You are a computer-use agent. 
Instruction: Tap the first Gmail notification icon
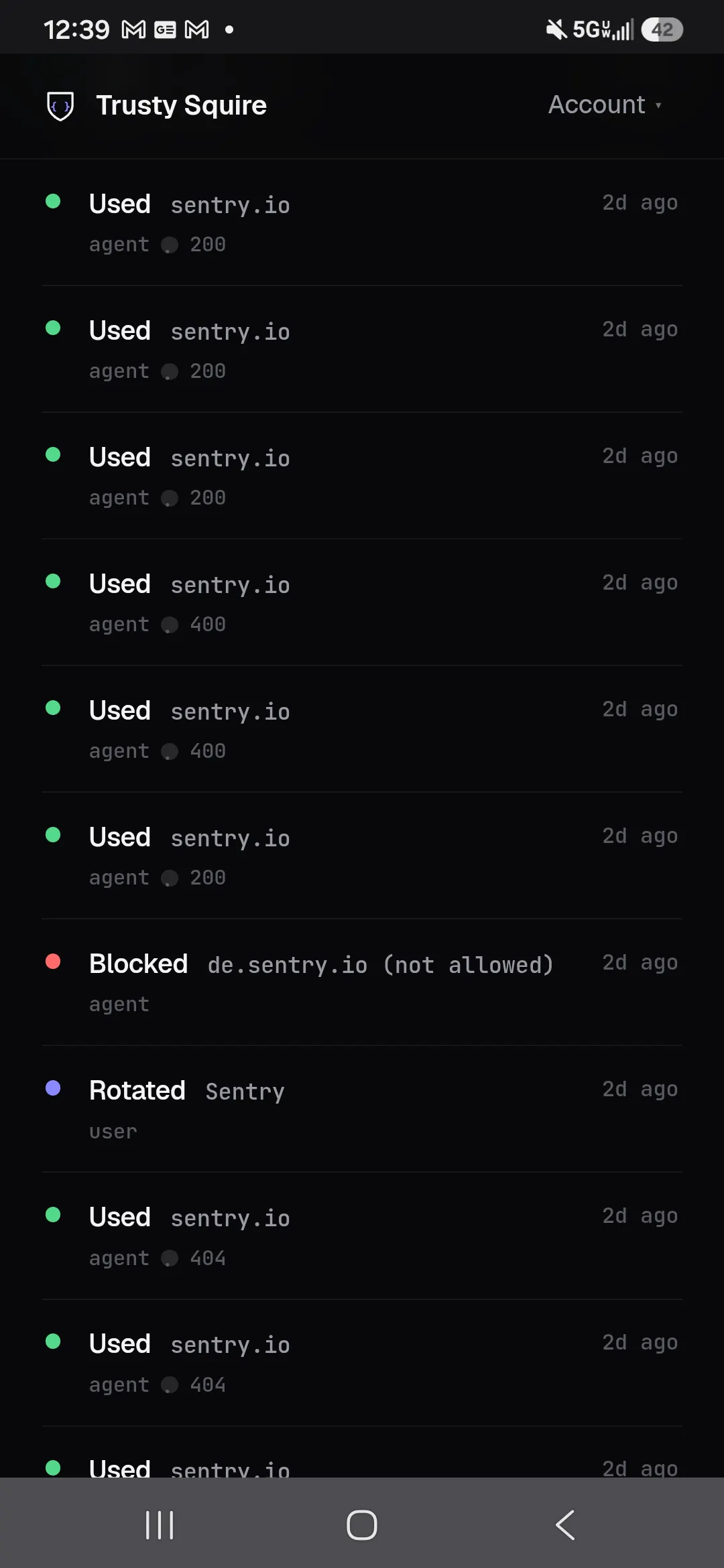(133, 29)
